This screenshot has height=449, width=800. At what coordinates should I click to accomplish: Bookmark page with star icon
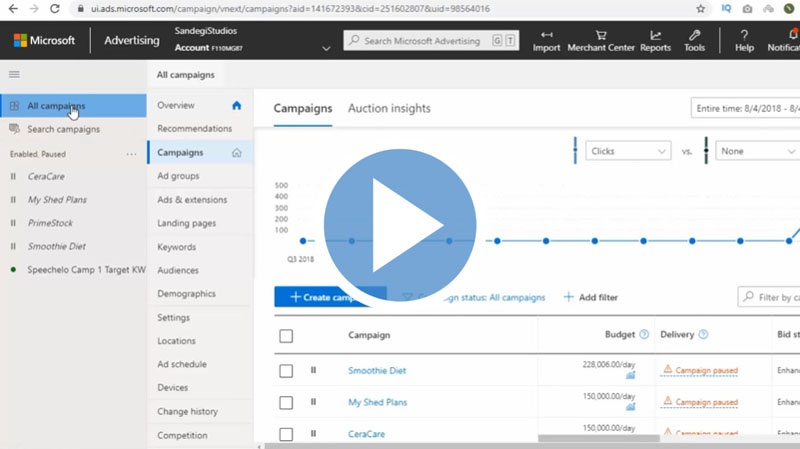[x=701, y=9]
